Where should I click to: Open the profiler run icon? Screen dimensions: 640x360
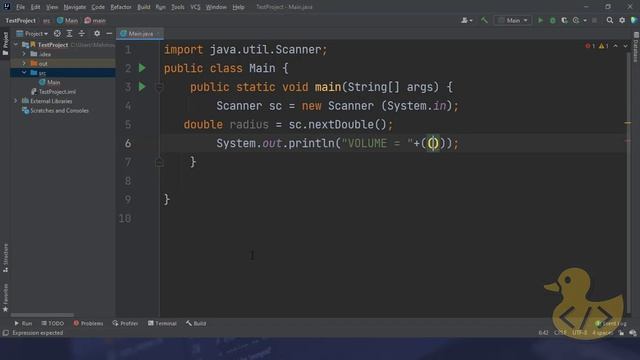point(576,20)
